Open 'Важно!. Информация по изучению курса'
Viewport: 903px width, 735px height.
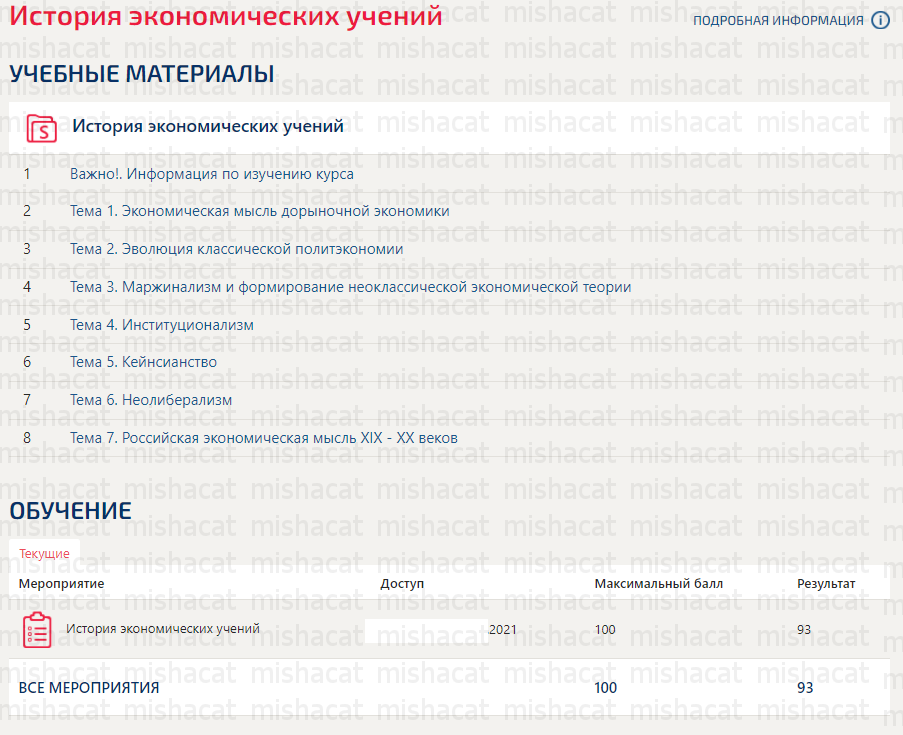pos(212,174)
